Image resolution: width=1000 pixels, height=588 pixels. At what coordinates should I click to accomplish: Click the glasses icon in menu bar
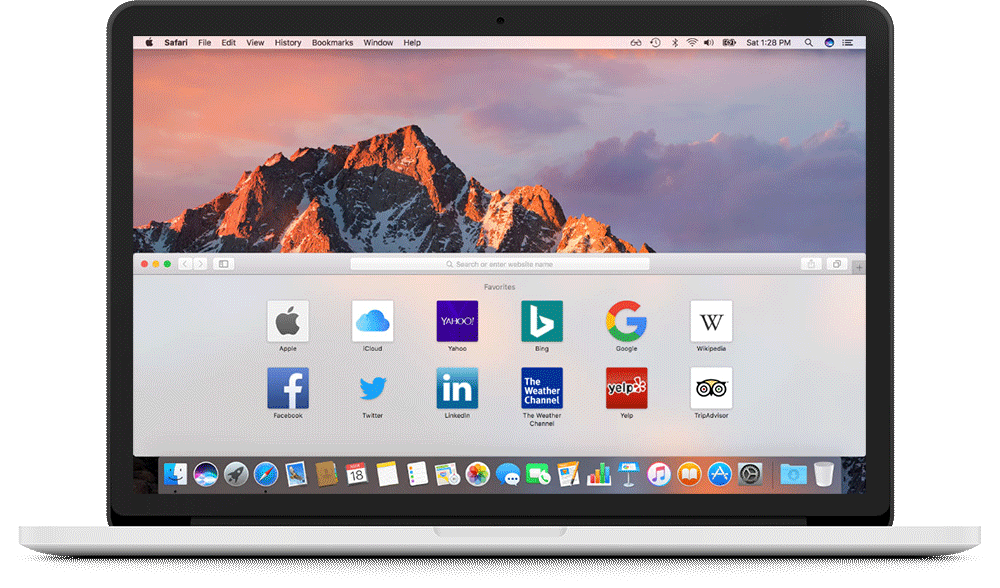tap(636, 43)
